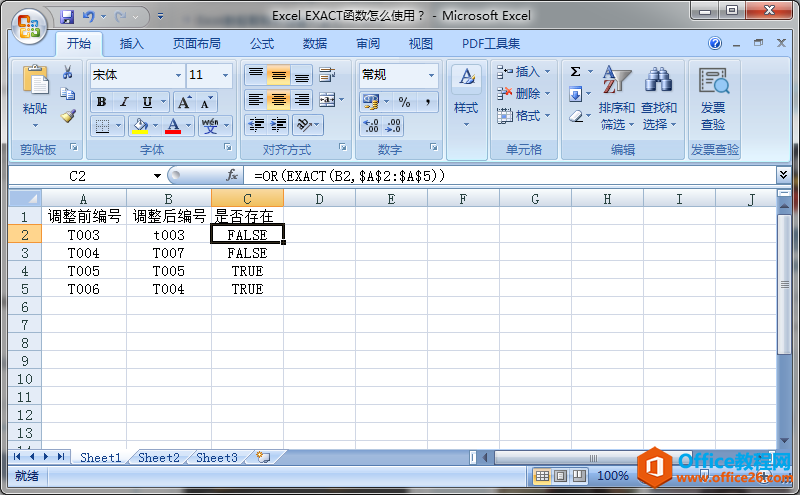
Task: Expand the Name Box dropdown arrow
Action: click(157, 176)
